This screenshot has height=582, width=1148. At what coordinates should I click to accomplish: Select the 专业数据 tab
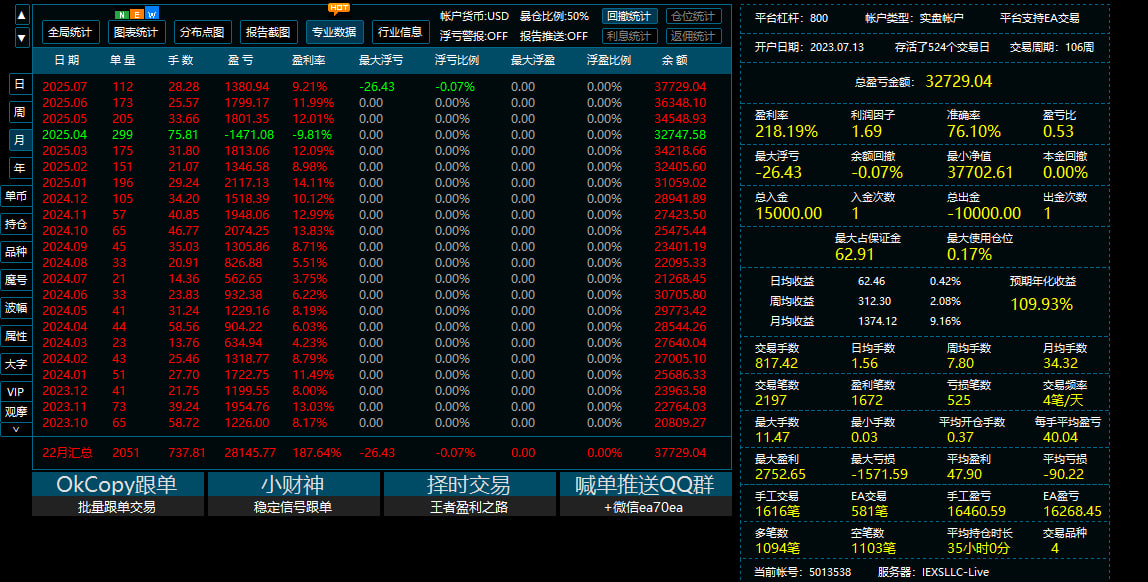334,32
